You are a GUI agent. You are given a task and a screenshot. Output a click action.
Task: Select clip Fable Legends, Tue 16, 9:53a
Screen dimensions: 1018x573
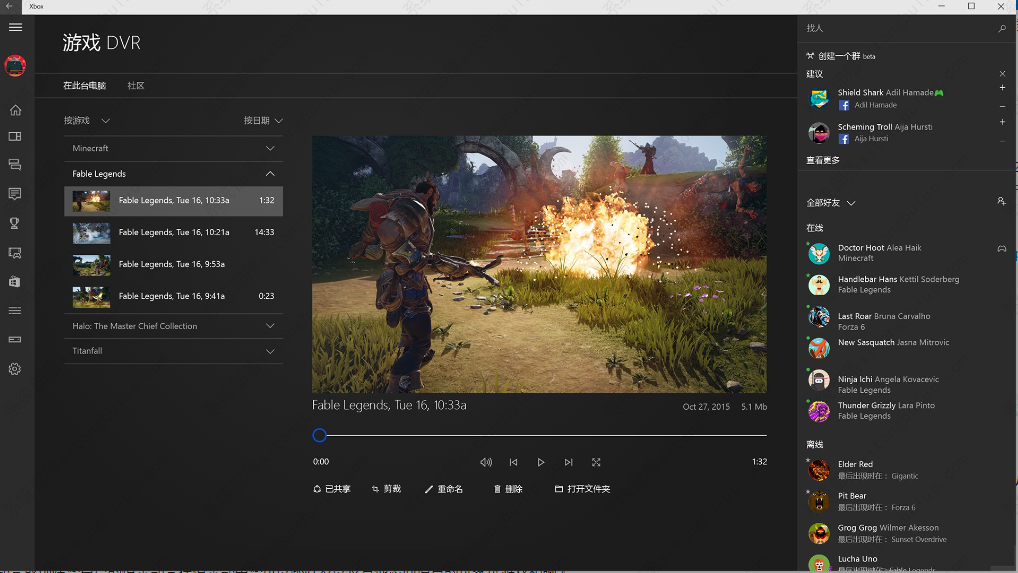tap(173, 264)
